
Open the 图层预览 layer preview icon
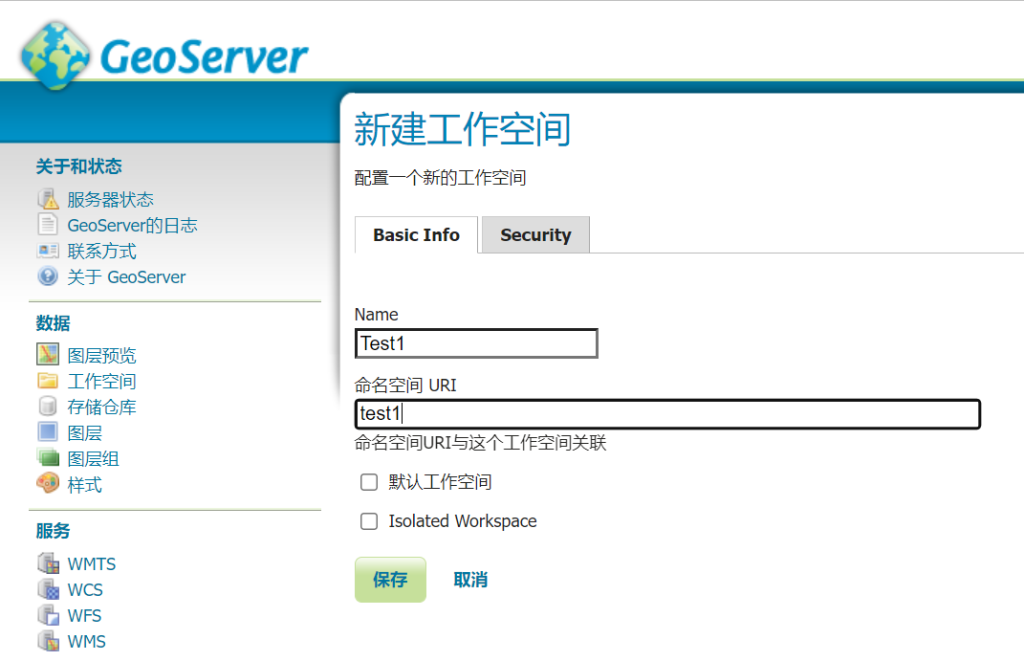click(48, 355)
